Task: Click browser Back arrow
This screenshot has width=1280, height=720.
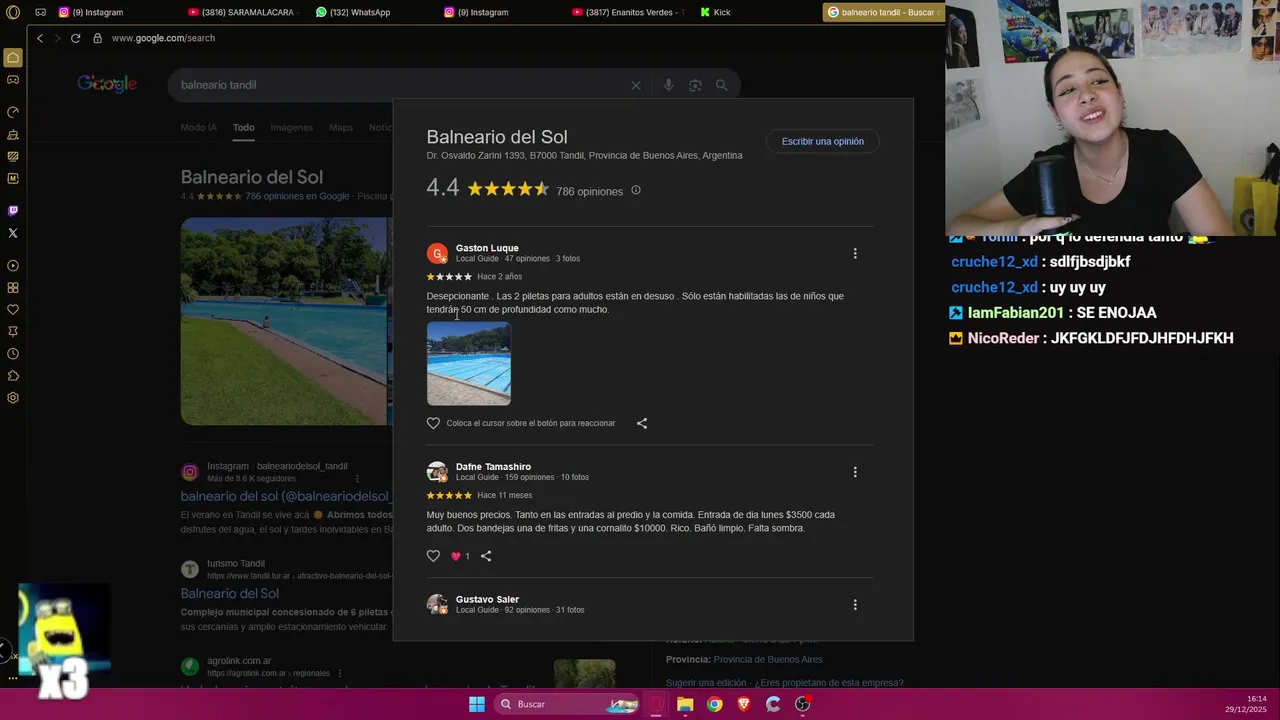Action: click(x=40, y=38)
